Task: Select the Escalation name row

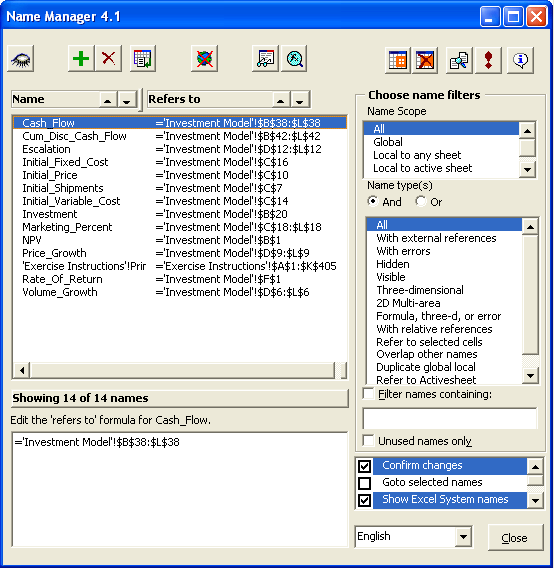Action: pyautogui.click(x=180, y=149)
